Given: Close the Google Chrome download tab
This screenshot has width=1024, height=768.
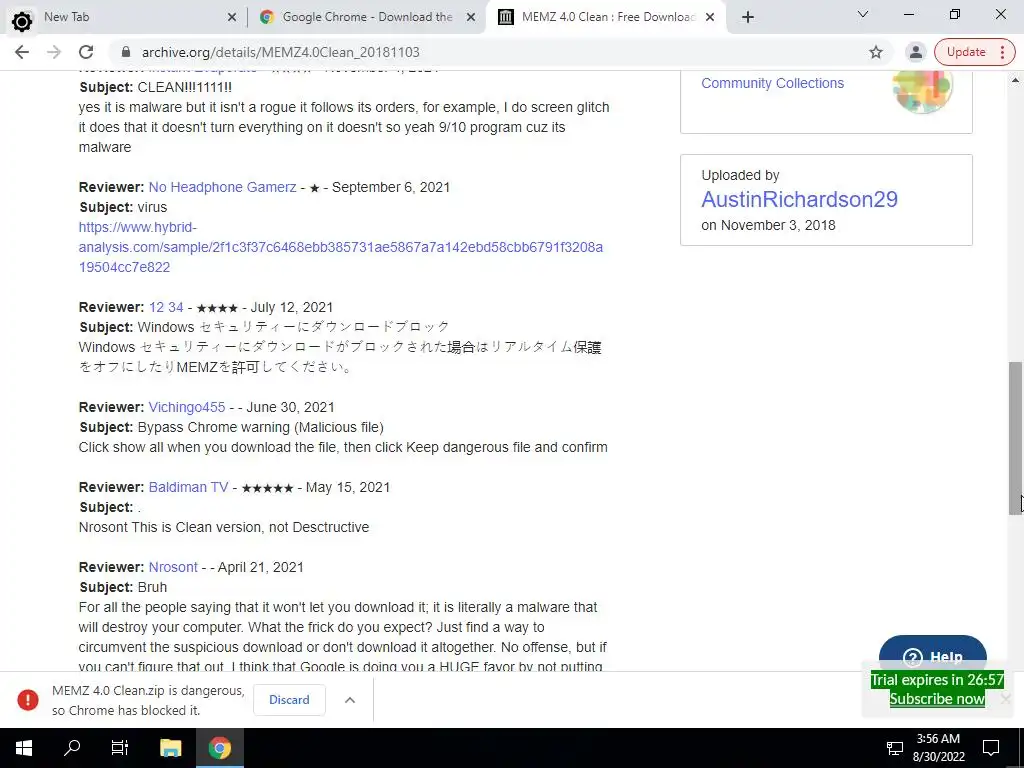Looking at the screenshot, I should click(x=471, y=18).
